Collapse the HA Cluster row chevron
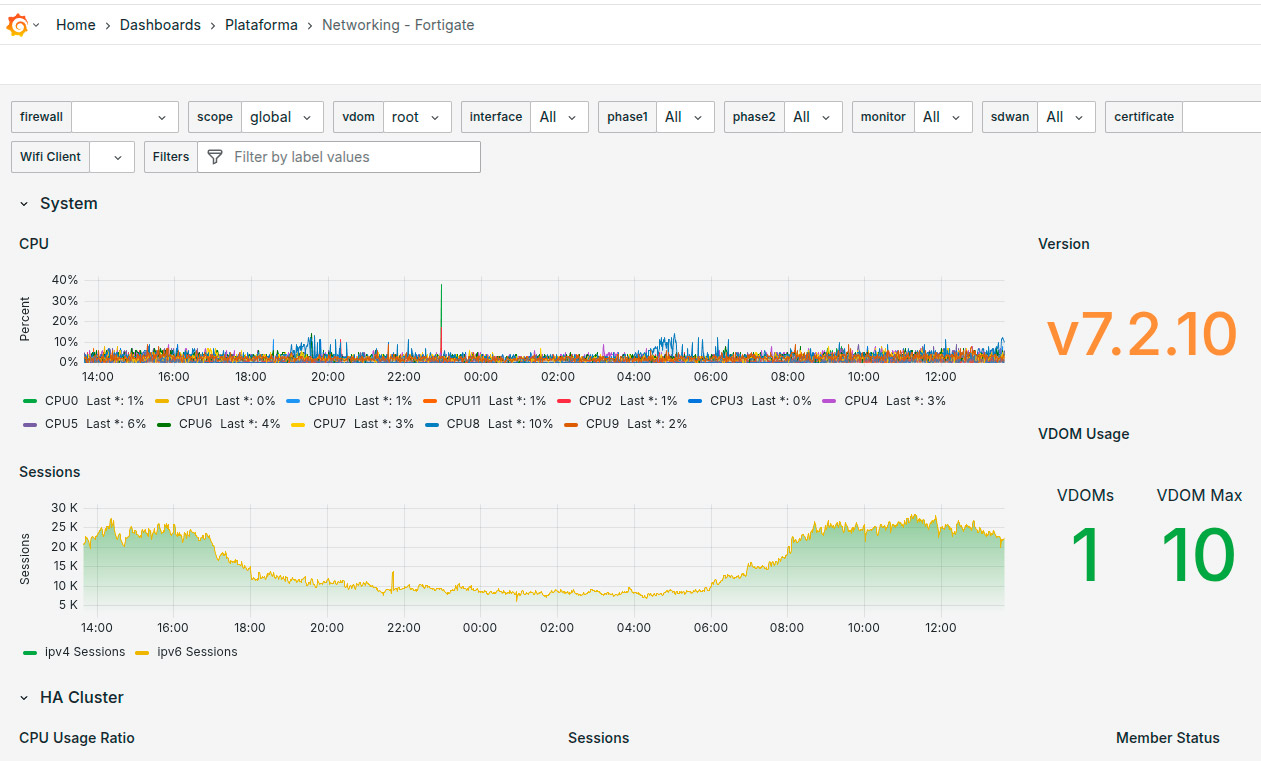1261x761 pixels. tap(25, 698)
